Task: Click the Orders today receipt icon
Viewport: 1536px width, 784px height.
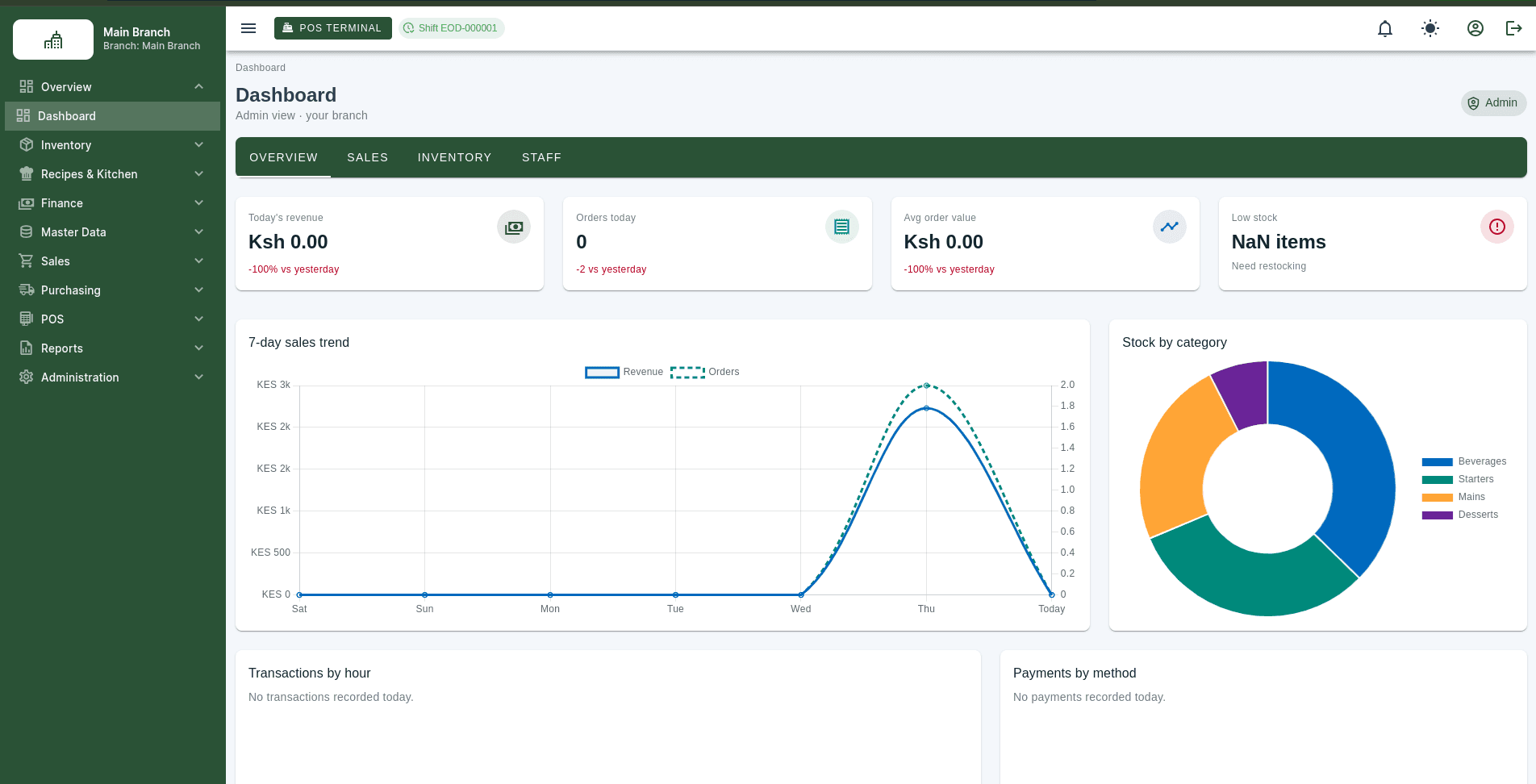Action: coord(841,227)
